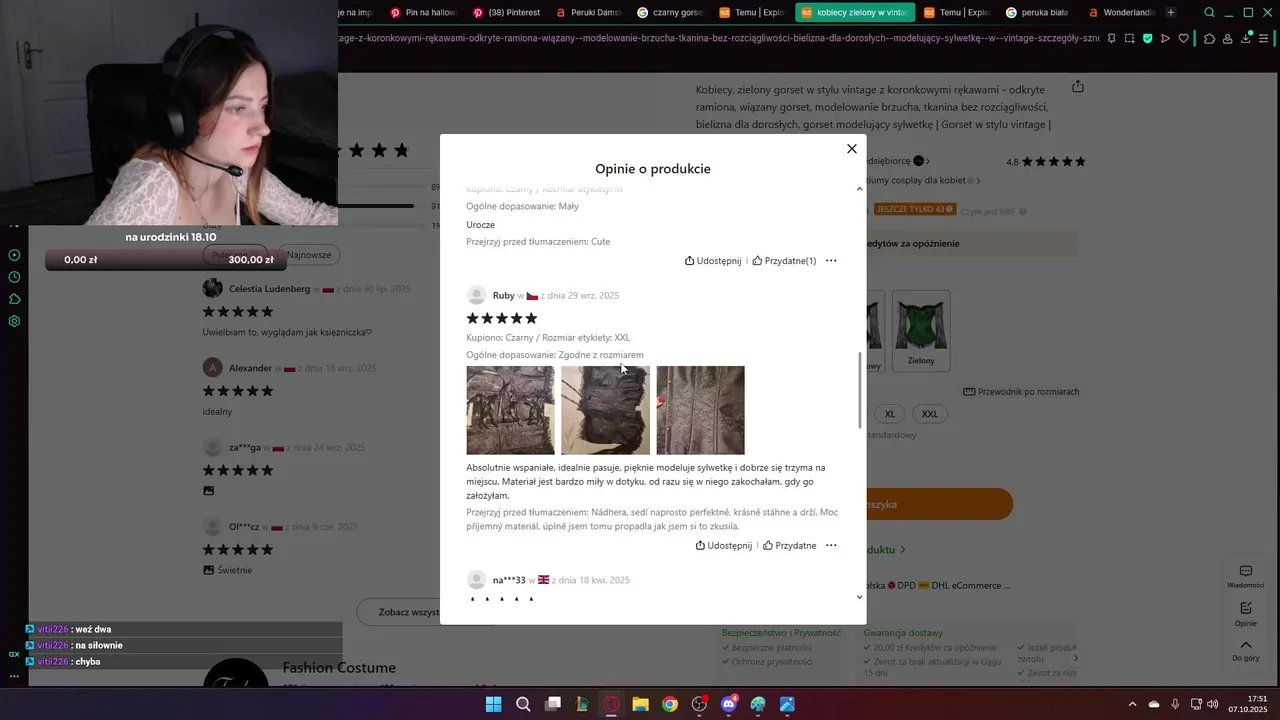Open the Easy Setup menu icon at the toolbar end

tap(1265, 39)
